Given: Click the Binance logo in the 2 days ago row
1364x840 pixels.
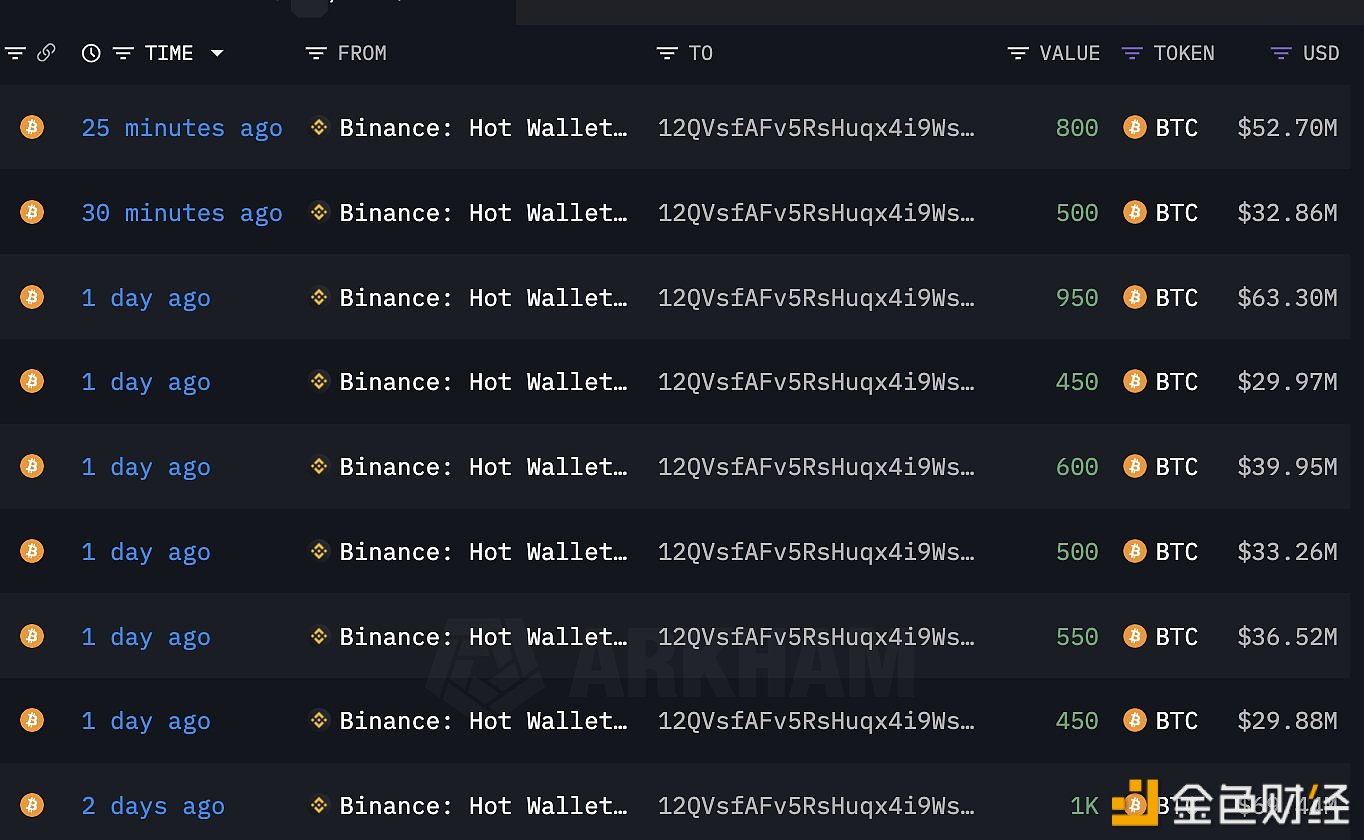Looking at the screenshot, I should (319, 805).
